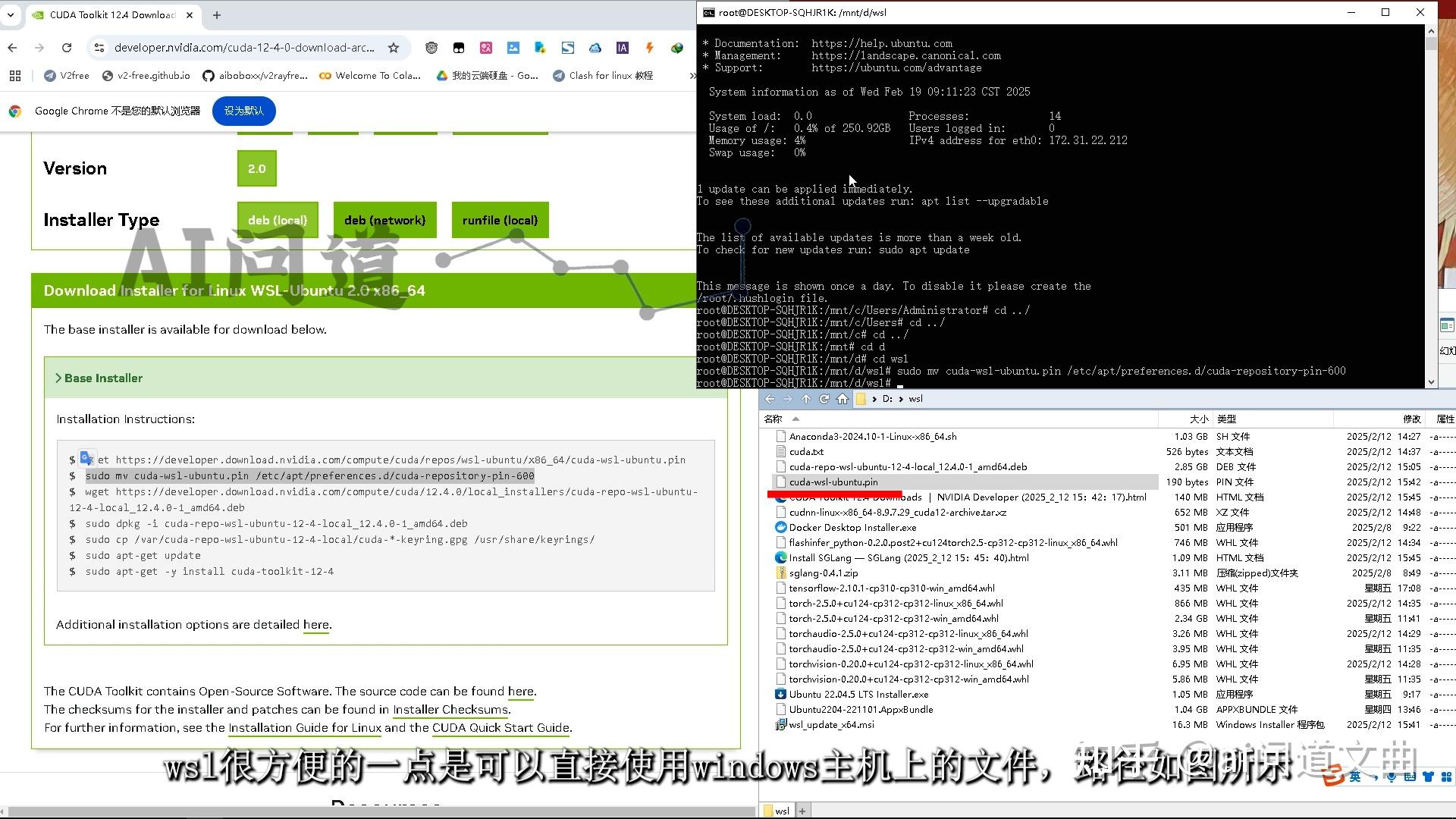The image size is (1456, 819).
Task: Open V2free bookmark
Action: pyautogui.click(x=67, y=76)
